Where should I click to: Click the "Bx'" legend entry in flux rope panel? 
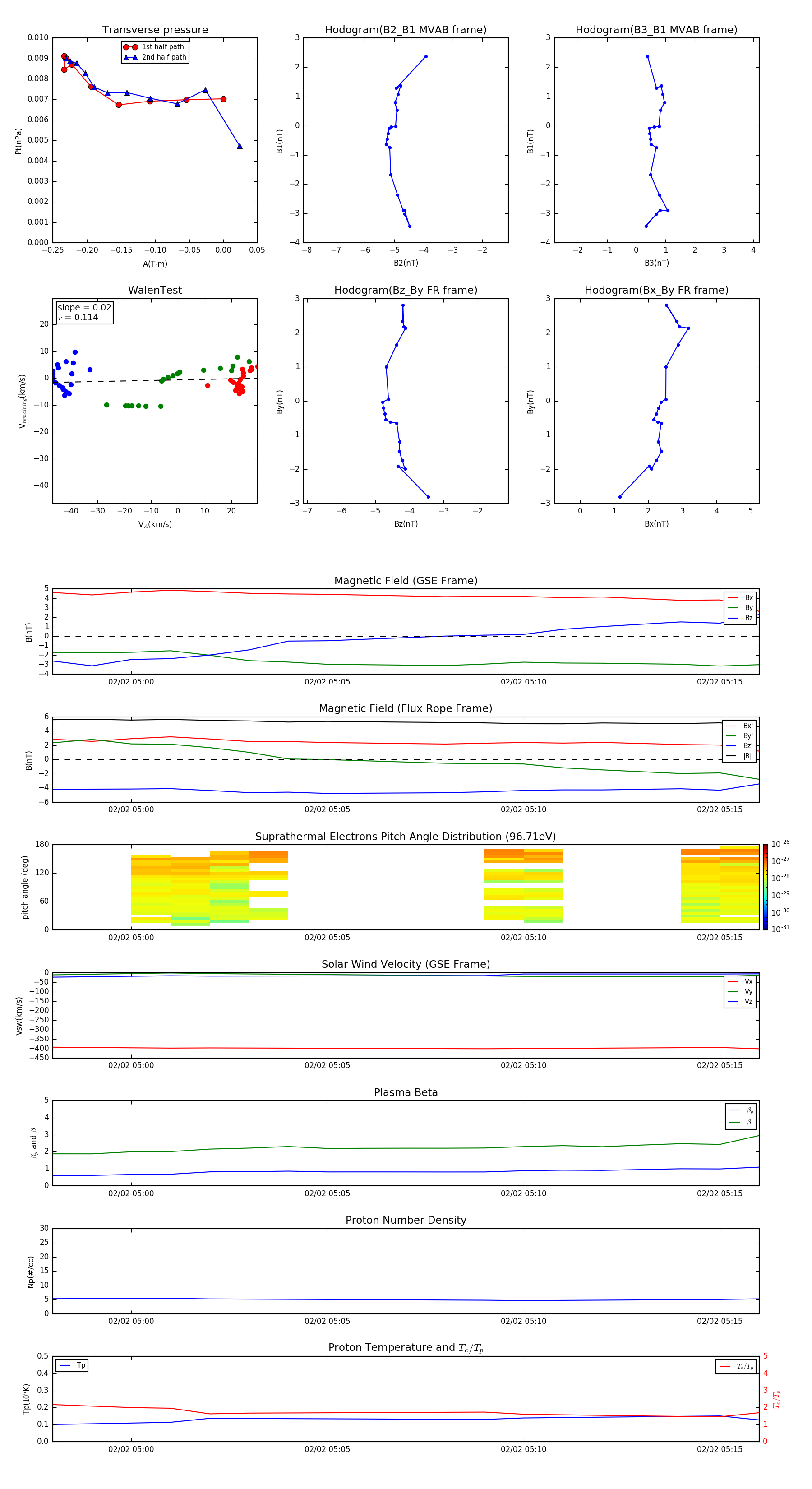pos(739,726)
